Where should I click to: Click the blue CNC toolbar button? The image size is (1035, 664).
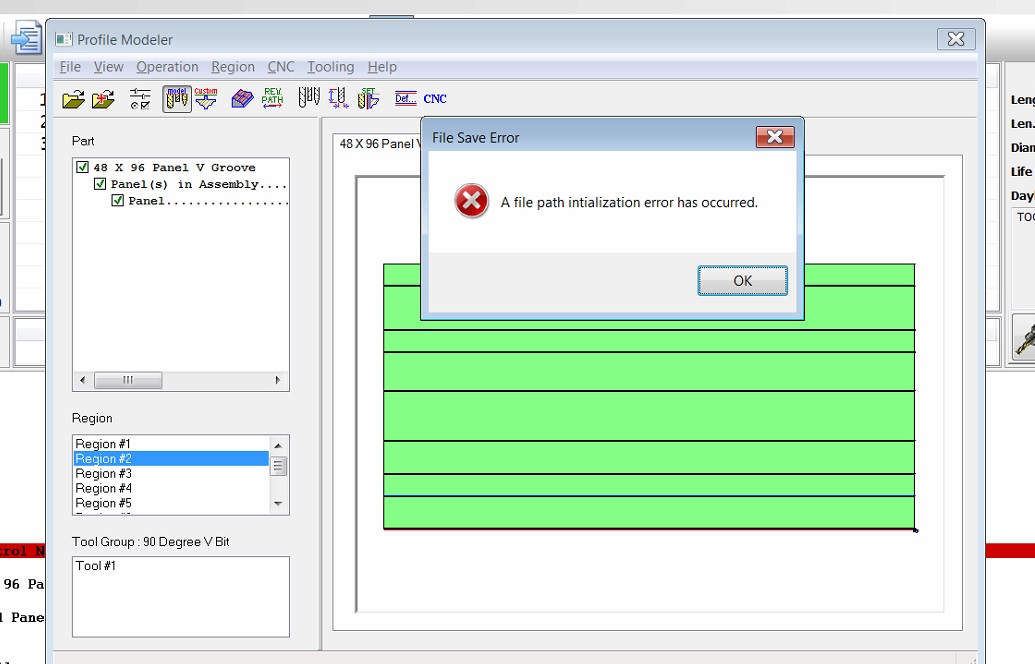coord(435,99)
